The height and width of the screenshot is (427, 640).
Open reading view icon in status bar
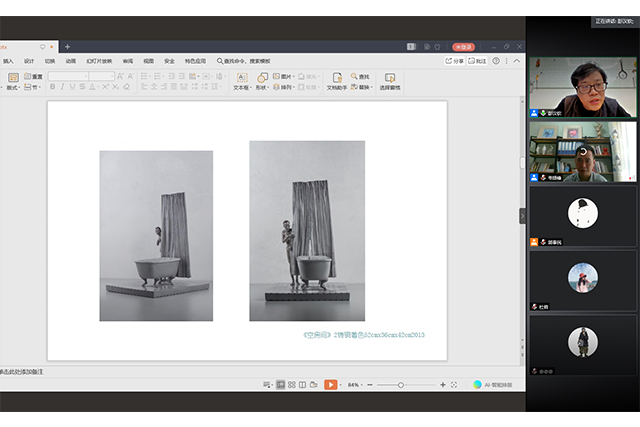[304, 384]
